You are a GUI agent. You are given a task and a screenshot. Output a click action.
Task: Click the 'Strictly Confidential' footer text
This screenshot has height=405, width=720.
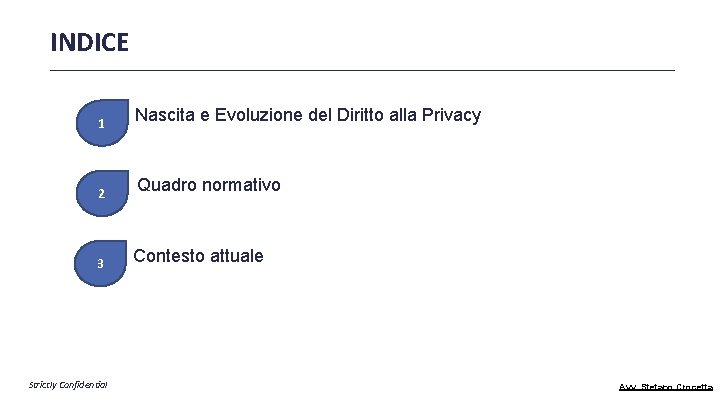68,385
